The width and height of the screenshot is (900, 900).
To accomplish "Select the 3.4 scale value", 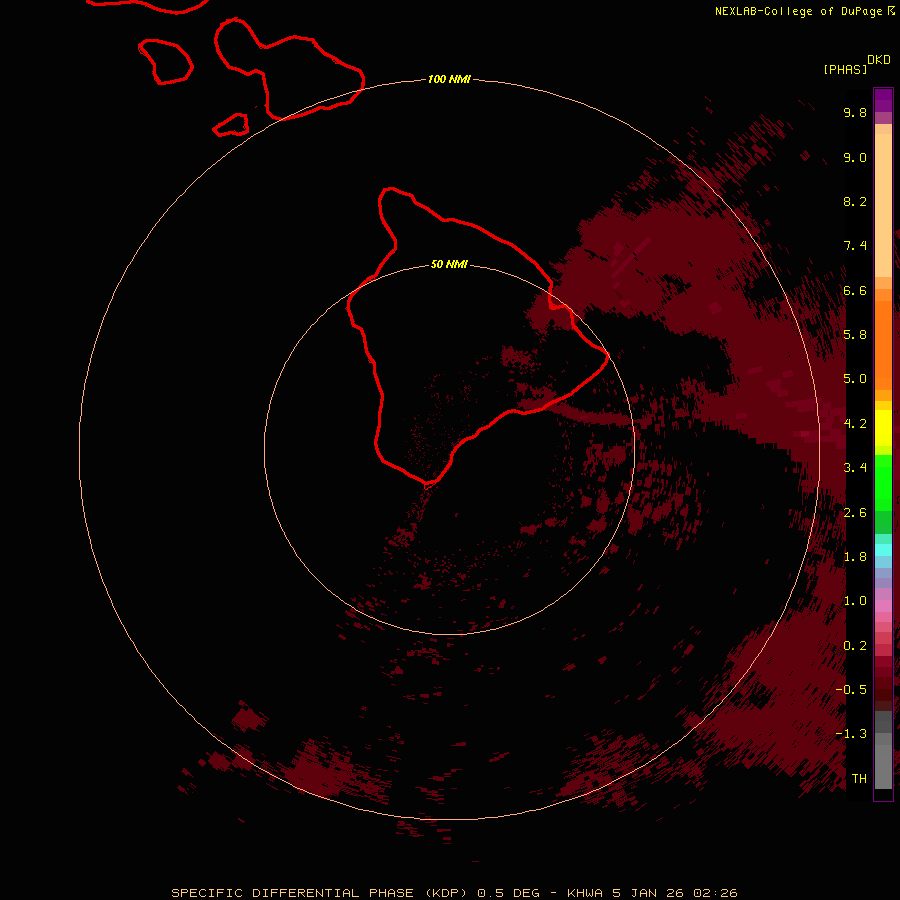I will pos(855,467).
